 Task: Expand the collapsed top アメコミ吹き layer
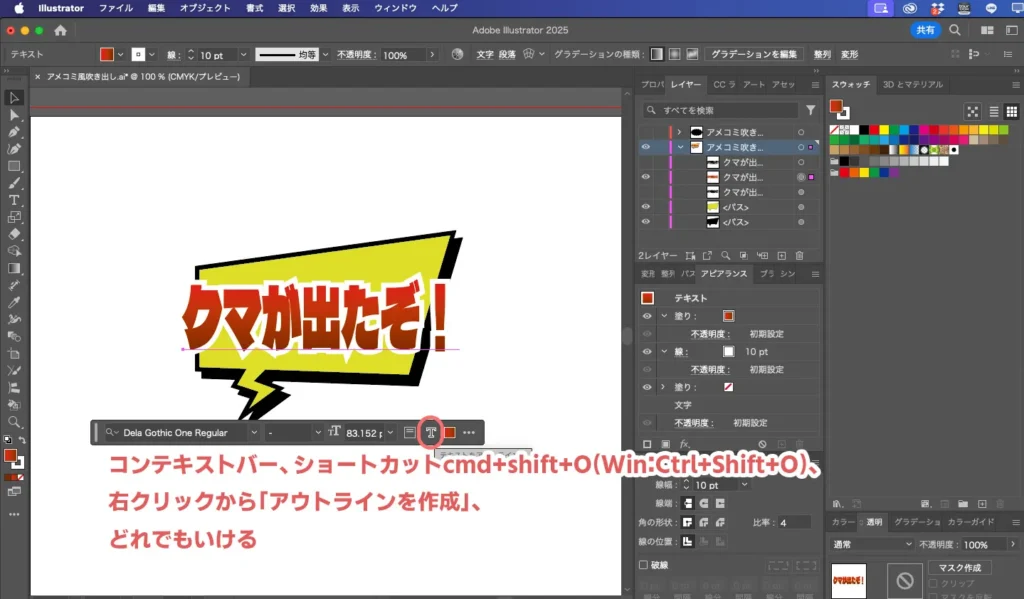pos(679,132)
